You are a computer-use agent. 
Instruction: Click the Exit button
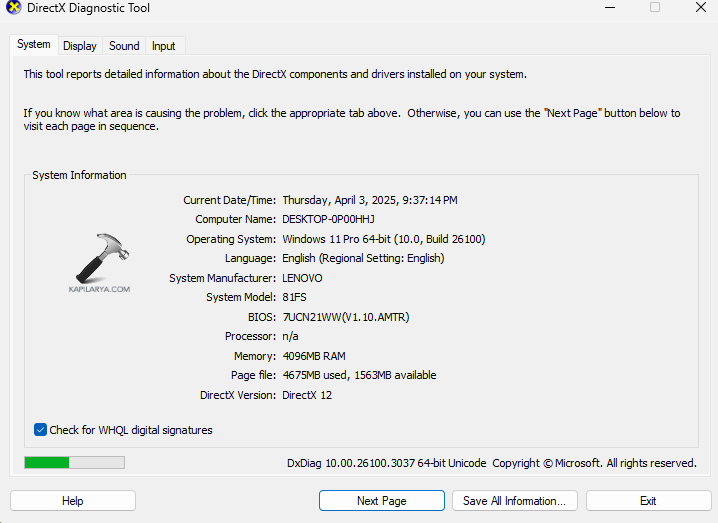click(648, 501)
